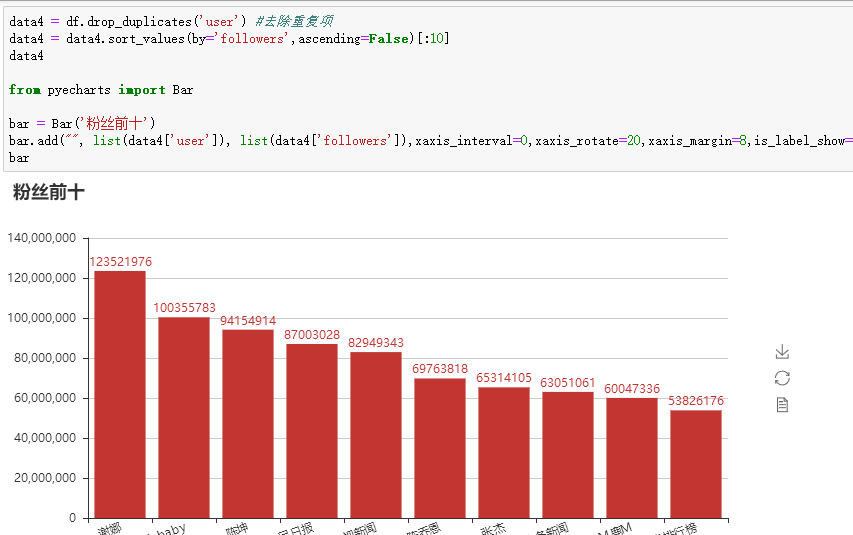
Task: Click the y-axis tick label 20,000,000
Action: [x=45, y=478]
